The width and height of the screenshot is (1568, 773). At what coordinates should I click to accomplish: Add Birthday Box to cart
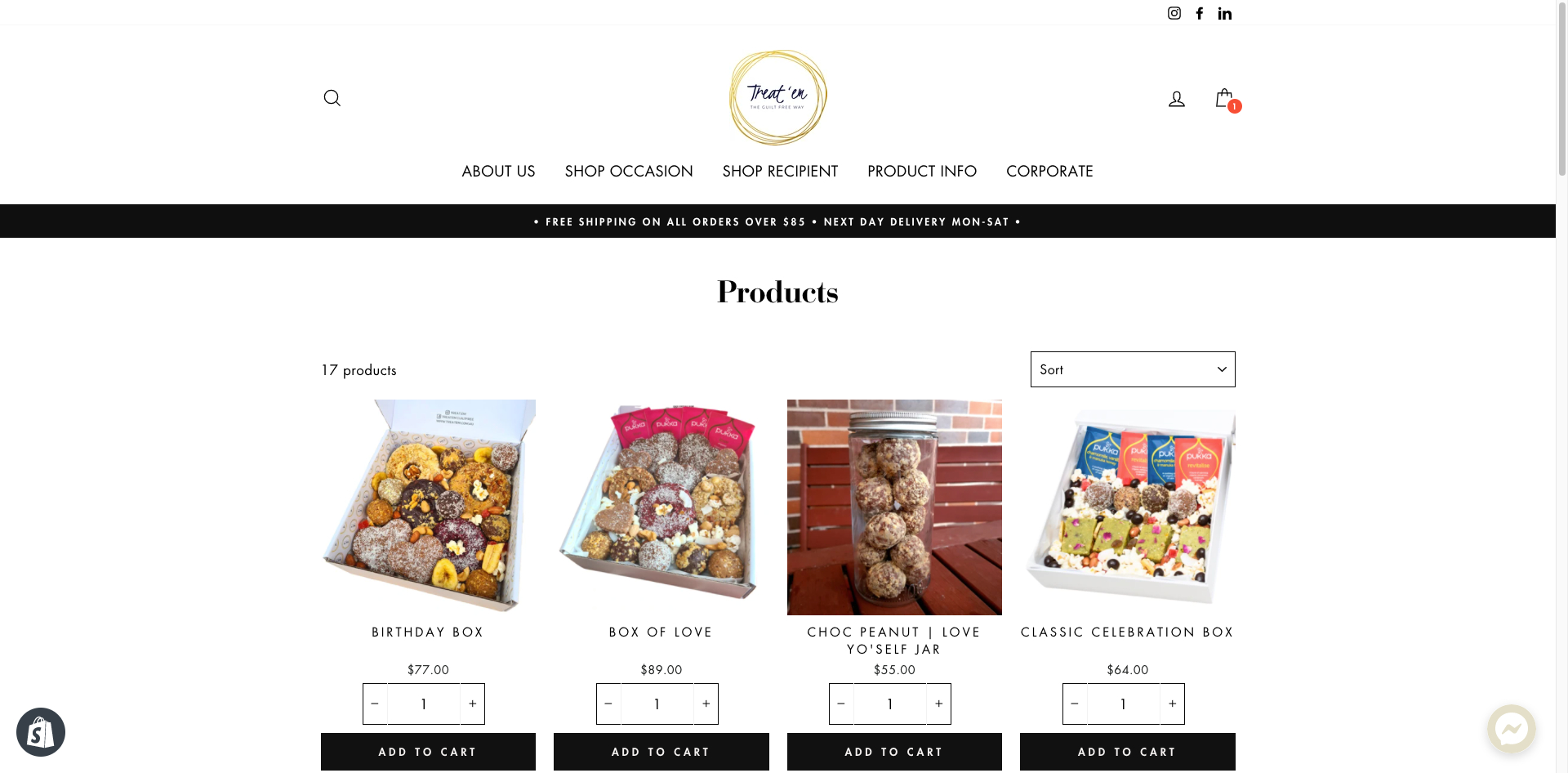point(428,752)
